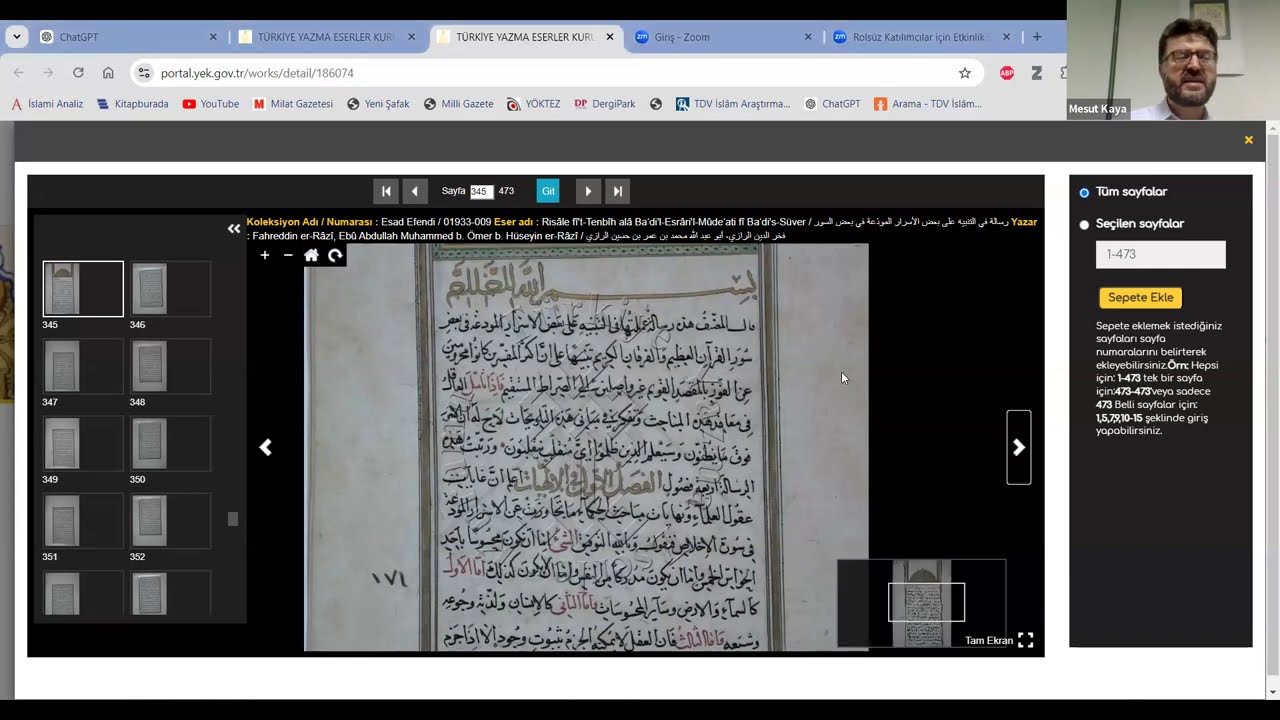Close the viewer overlay with yellow X
1280x720 pixels.
[1248, 140]
